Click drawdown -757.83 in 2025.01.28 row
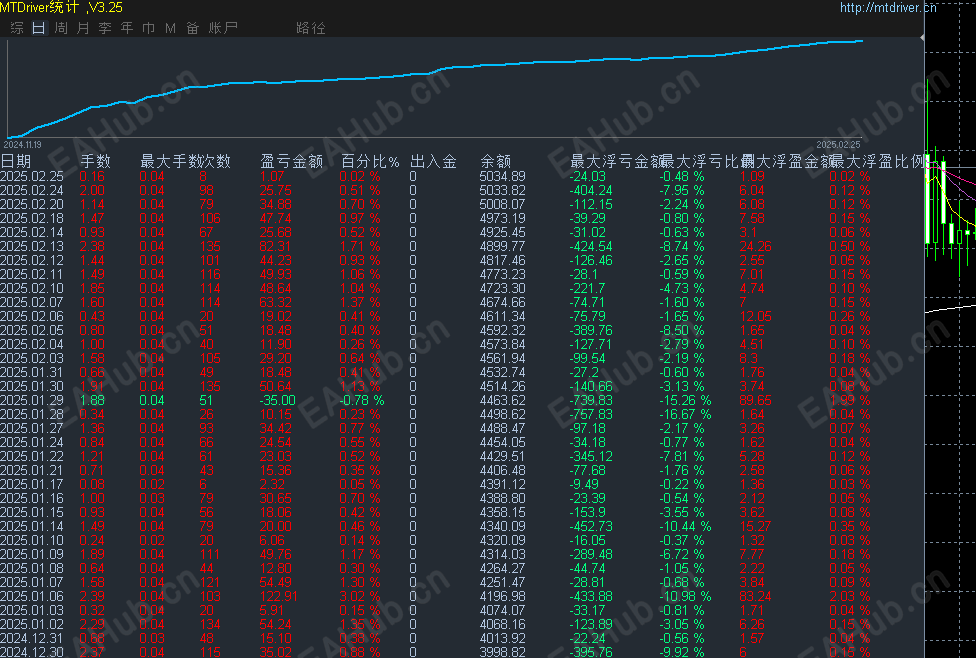 pyautogui.click(x=591, y=415)
